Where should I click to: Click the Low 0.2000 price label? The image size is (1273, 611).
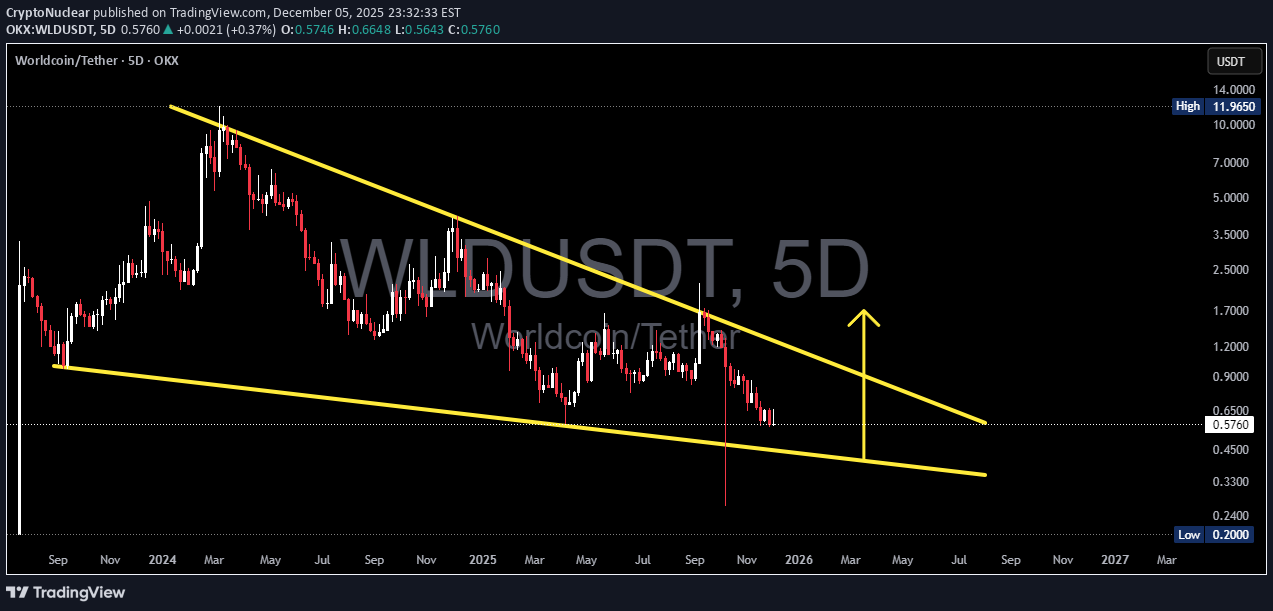click(1217, 535)
